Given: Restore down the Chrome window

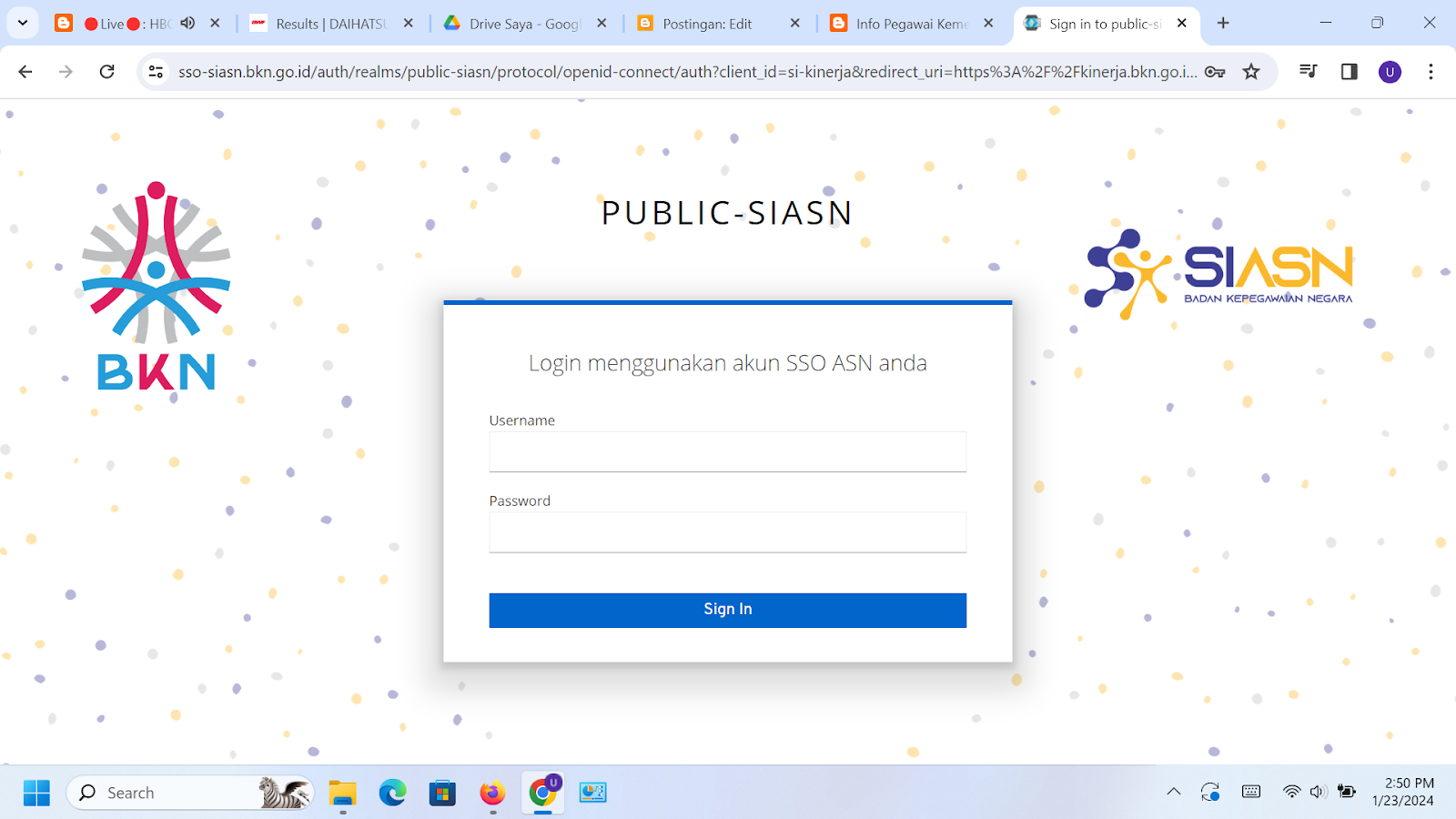Looking at the screenshot, I should (x=1377, y=23).
